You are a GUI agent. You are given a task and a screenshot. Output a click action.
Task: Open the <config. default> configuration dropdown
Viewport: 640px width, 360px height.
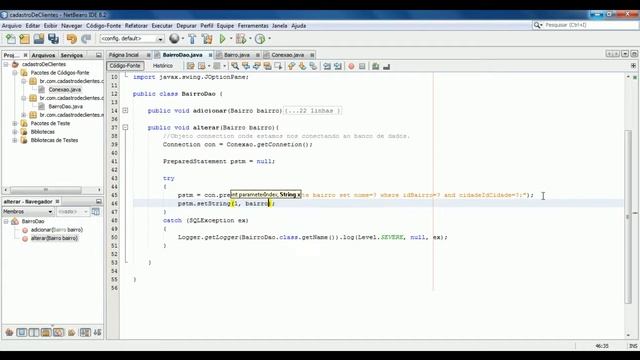click(x=131, y=39)
